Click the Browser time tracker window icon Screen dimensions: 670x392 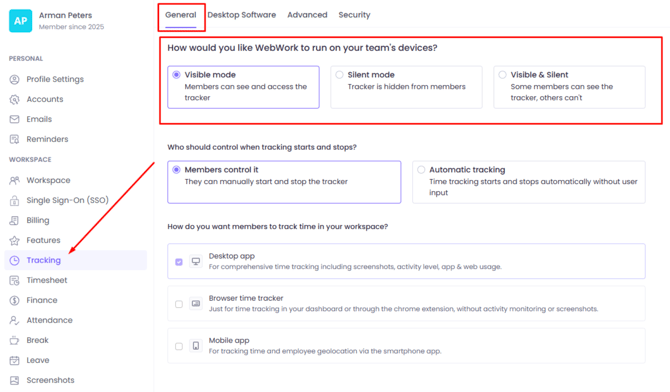tap(196, 304)
